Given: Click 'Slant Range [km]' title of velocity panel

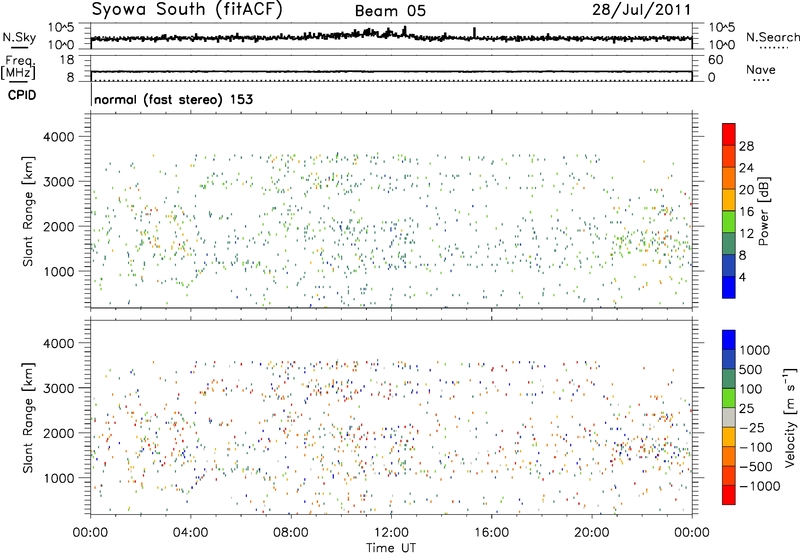Looking at the screenshot, I should pos(29,417).
